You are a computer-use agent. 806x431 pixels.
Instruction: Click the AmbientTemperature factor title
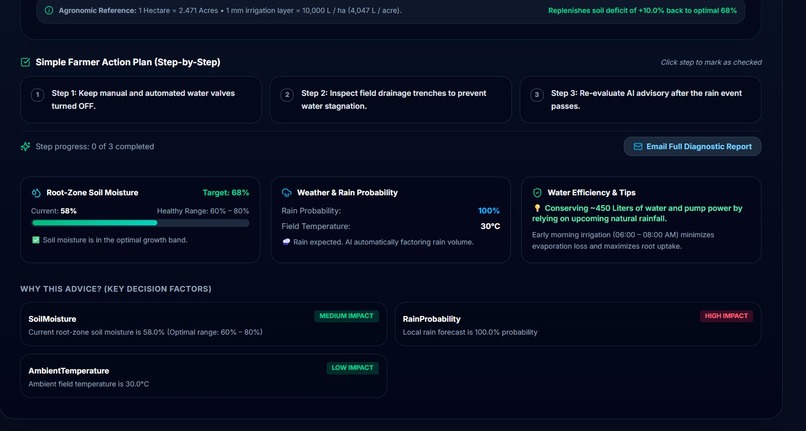point(69,371)
